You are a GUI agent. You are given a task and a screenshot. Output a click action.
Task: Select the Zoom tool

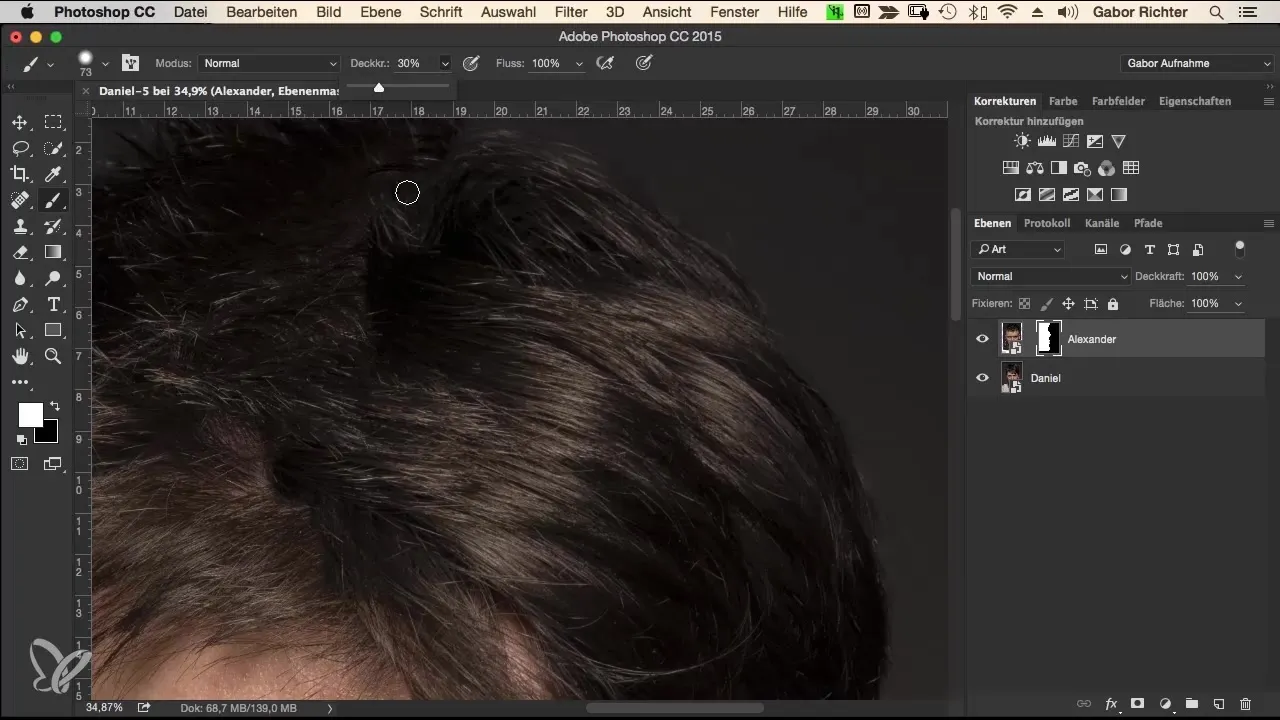click(x=53, y=356)
